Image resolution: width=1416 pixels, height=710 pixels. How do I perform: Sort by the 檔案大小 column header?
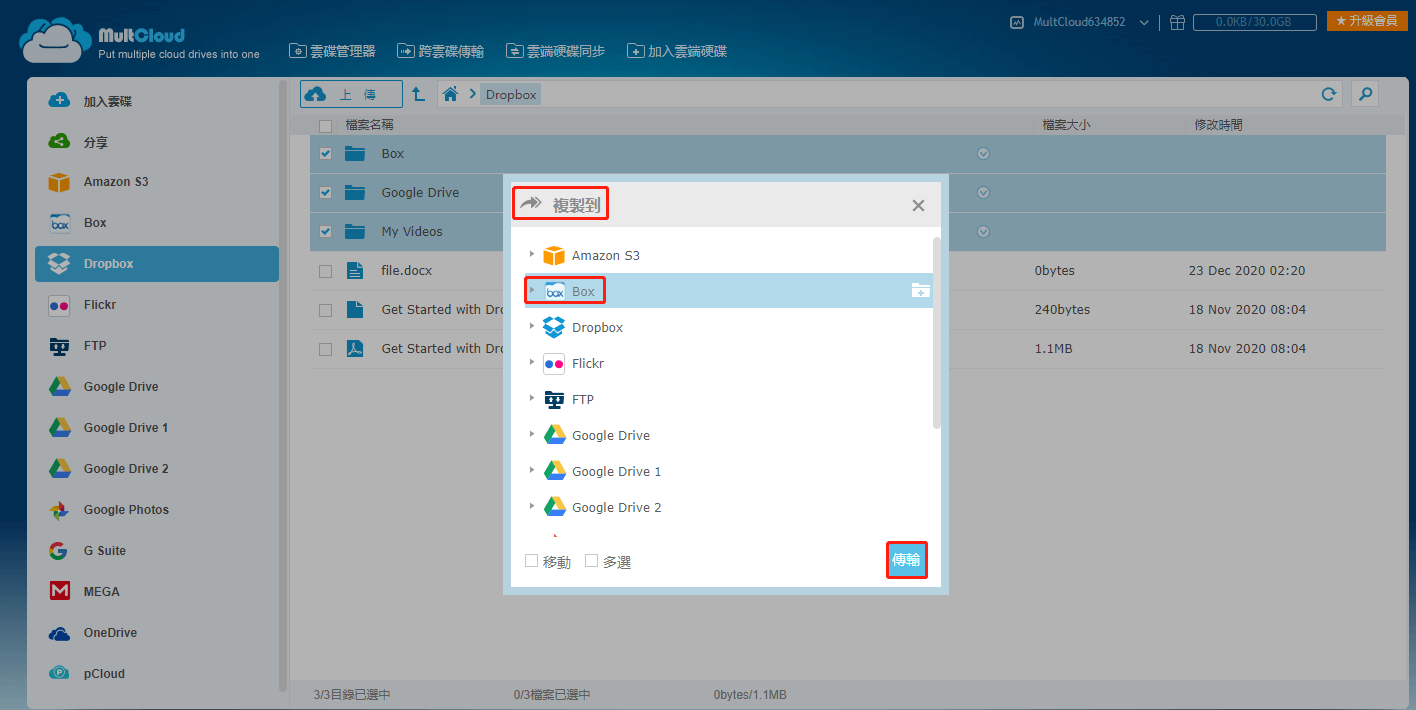[x=1066, y=125]
